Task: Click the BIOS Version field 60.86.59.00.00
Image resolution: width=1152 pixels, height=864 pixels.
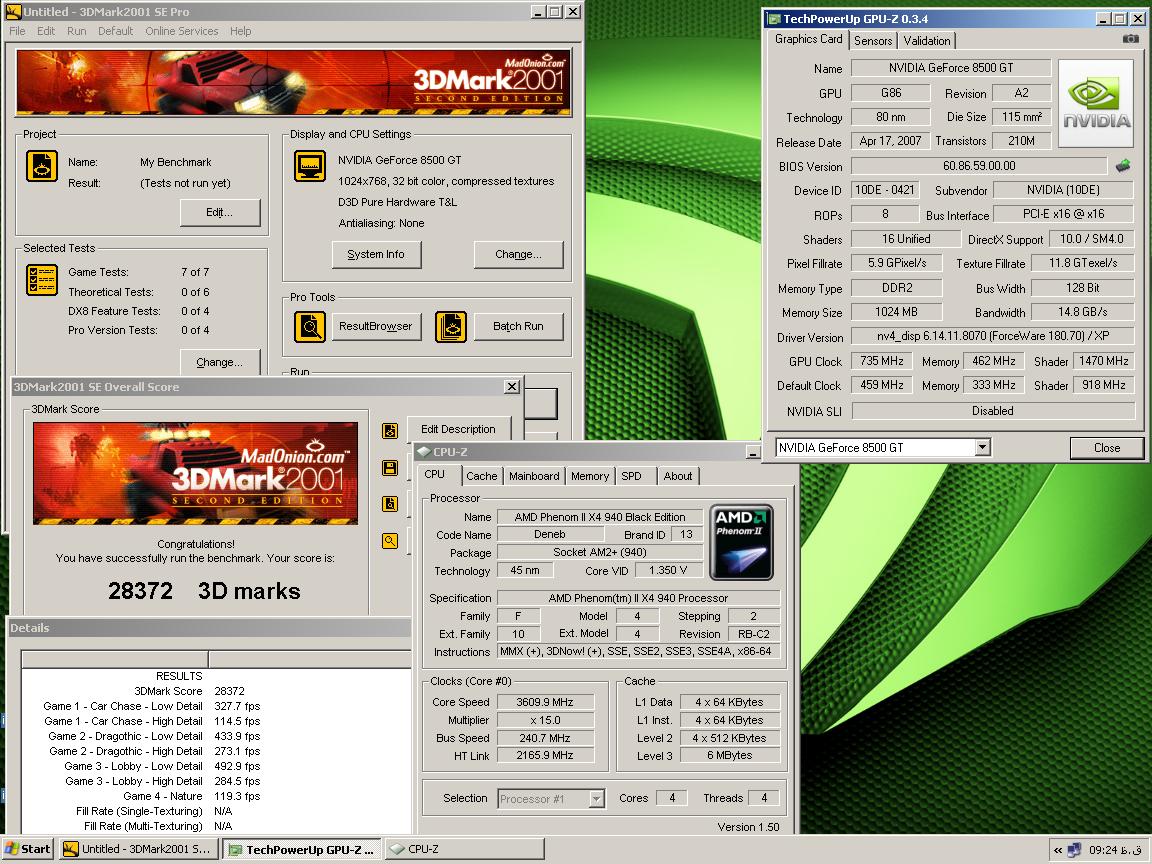Action: (x=979, y=166)
